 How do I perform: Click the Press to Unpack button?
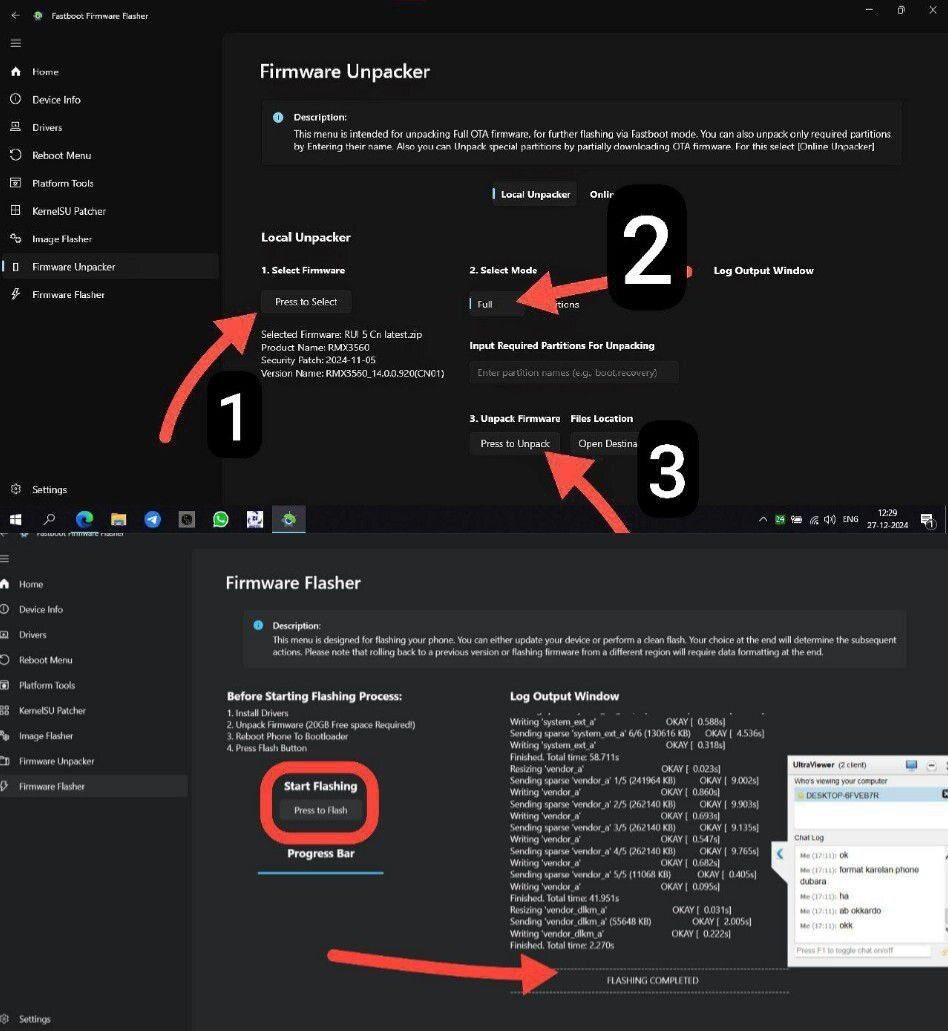point(515,443)
